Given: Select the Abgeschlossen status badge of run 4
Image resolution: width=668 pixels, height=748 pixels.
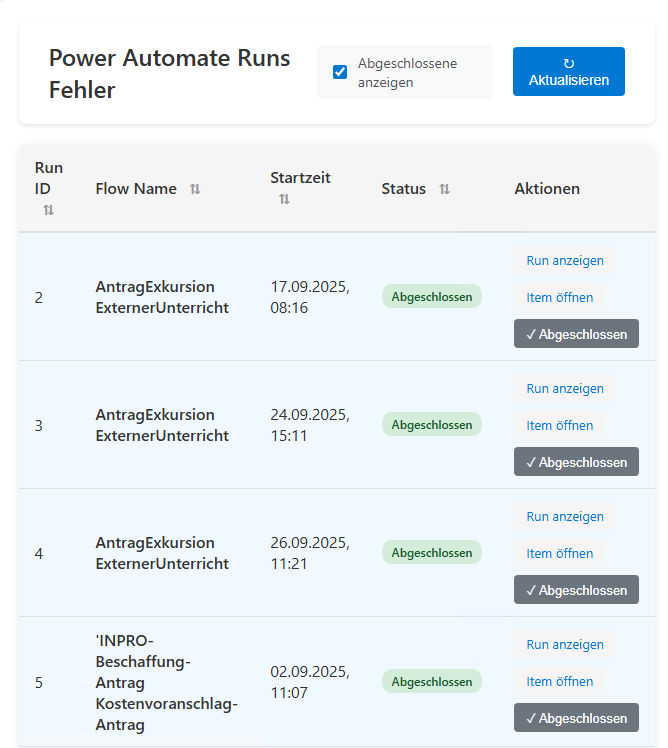Looking at the screenshot, I should pyautogui.click(x=432, y=552).
